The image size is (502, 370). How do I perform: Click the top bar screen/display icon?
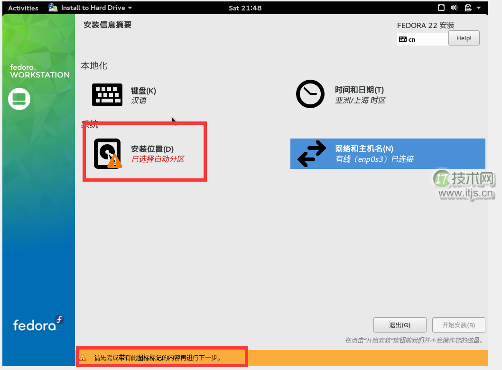441,8
